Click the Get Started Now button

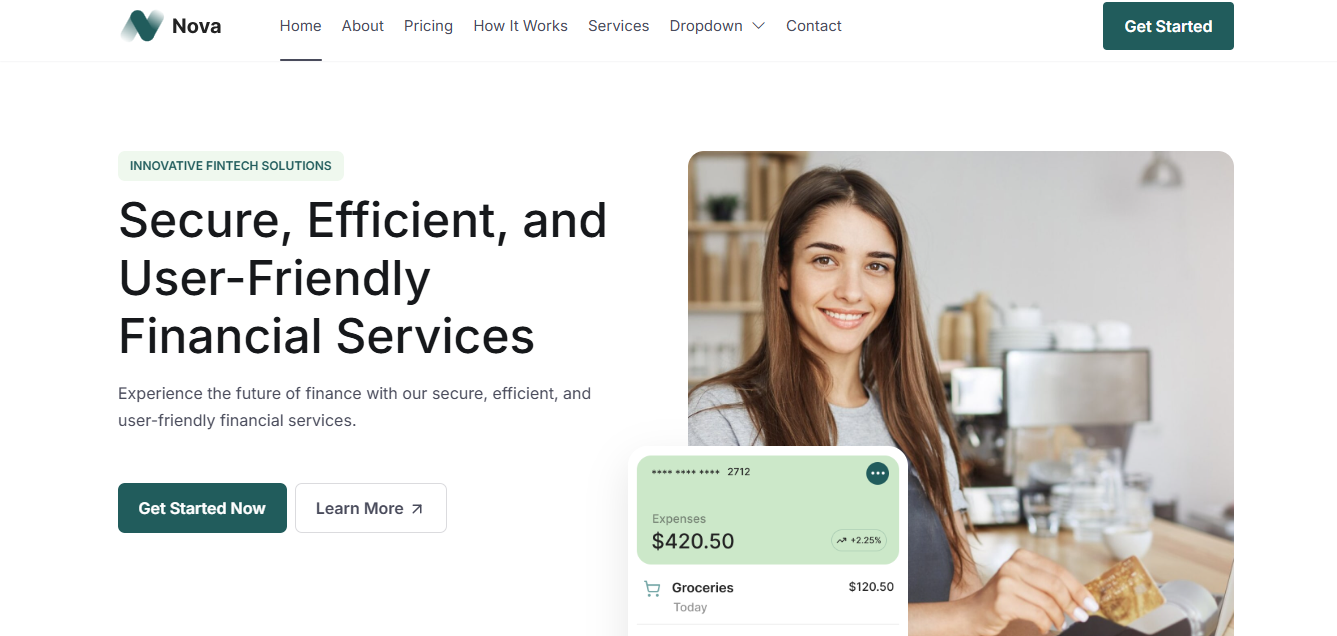tap(202, 508)
